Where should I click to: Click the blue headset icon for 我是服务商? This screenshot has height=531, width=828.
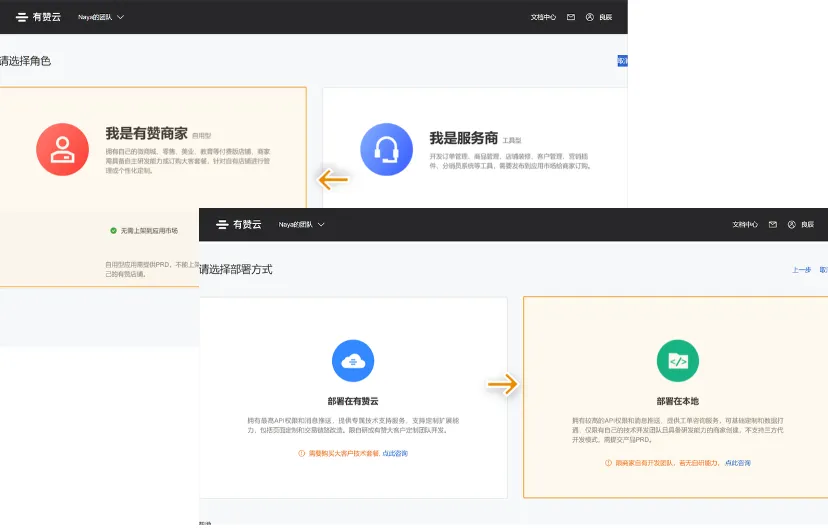[x=386, y=149]
